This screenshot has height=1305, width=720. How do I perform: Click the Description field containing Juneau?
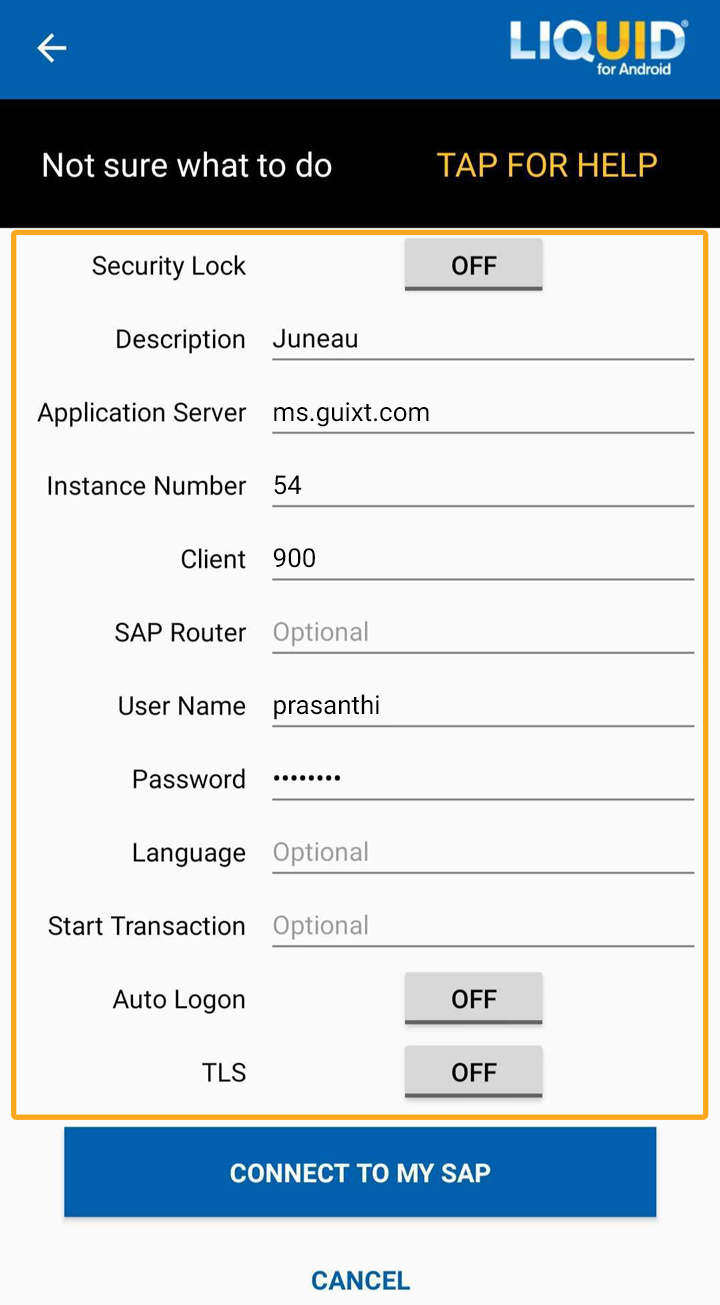click(482, 339)
